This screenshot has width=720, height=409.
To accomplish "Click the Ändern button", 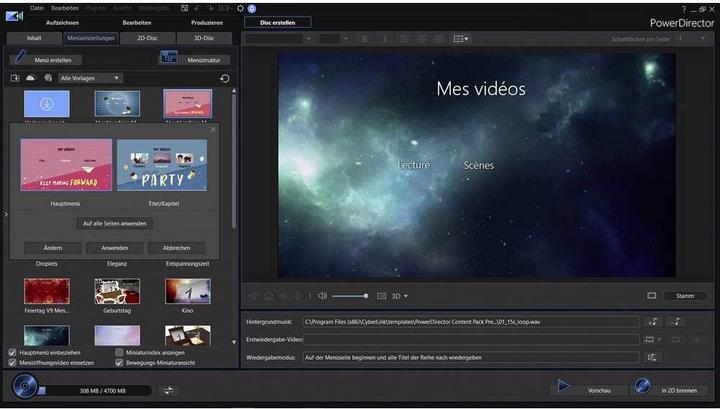I will pyautogui.click(x=53, y=248).
